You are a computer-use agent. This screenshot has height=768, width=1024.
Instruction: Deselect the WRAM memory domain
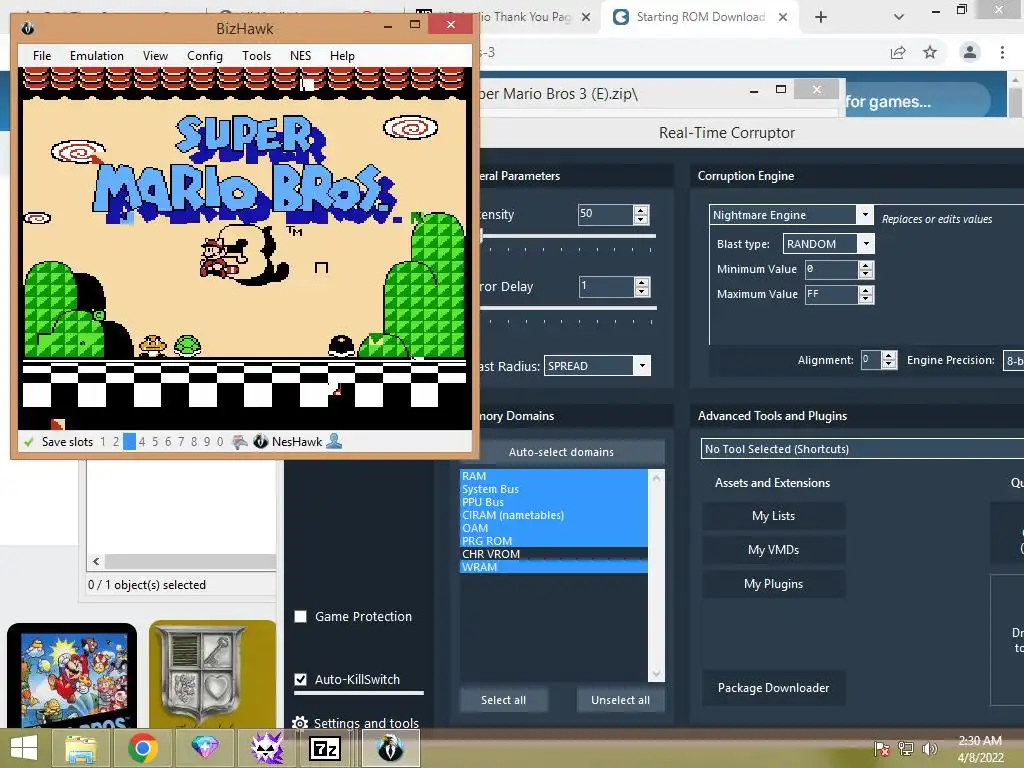tap(554, 567)
